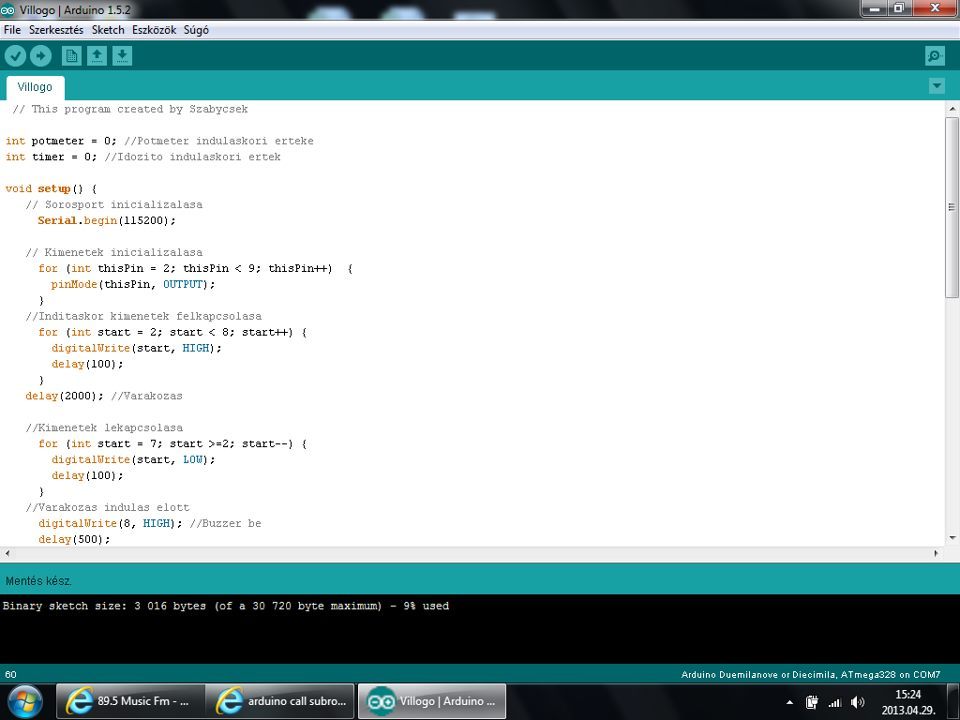Click the horizontal scrollbar left arrow

click(x=7, y=553)
